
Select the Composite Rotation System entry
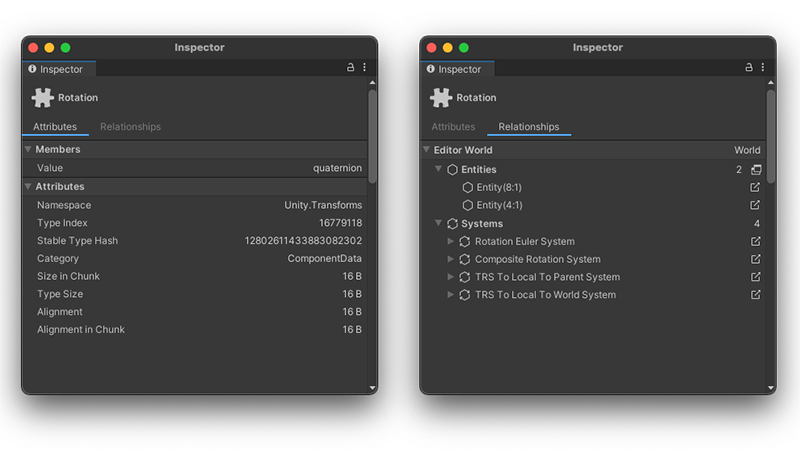537,259
